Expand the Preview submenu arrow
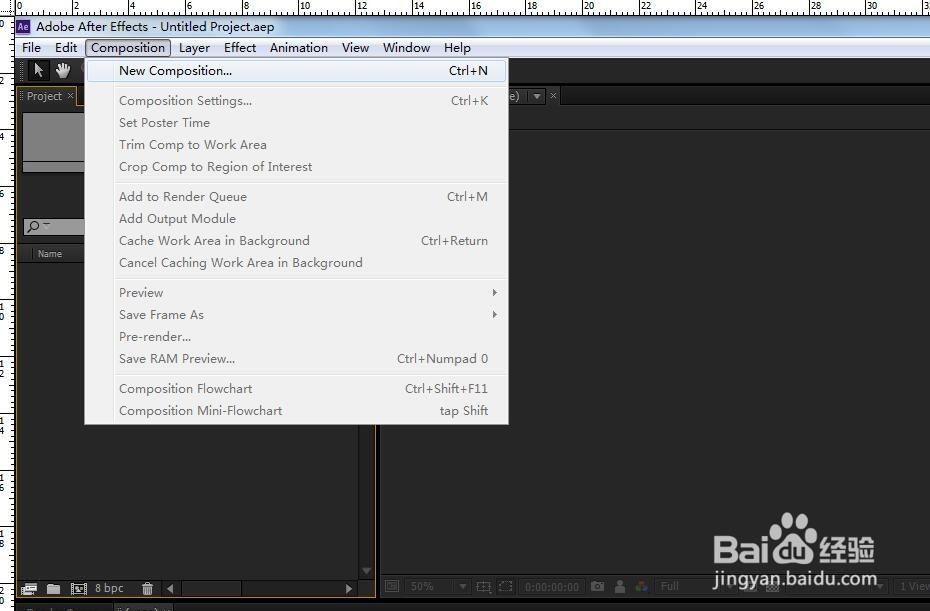930x611 pixels. click(x=494, y=292)
